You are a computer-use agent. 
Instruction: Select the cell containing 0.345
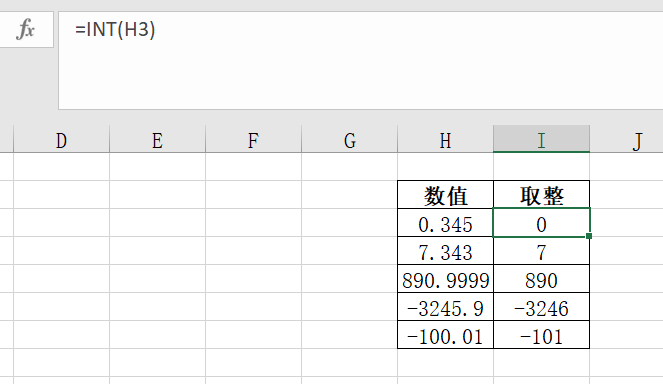(x=445, y=223)
